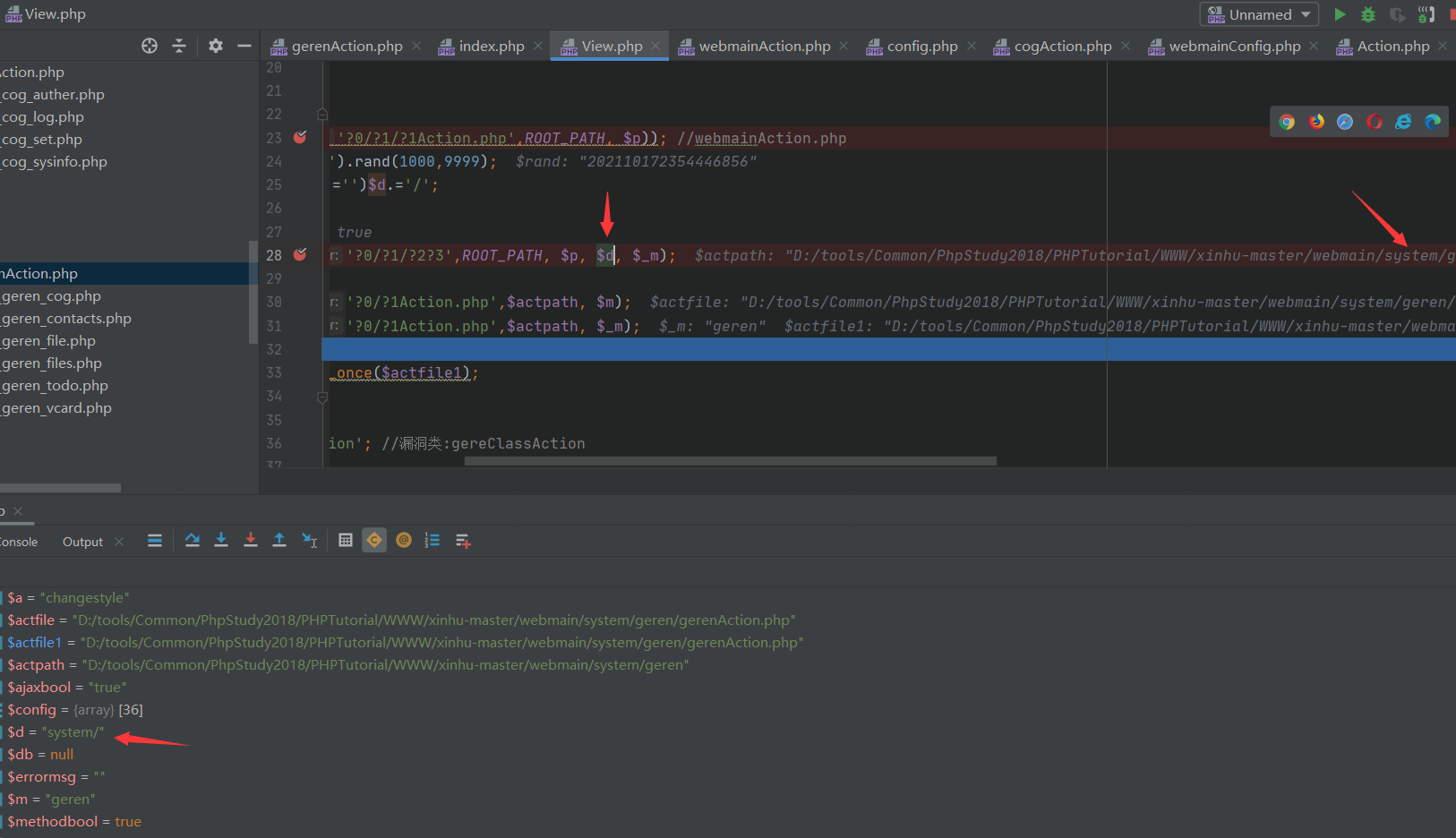Switch to the config.php editor tab

(922, 46)
